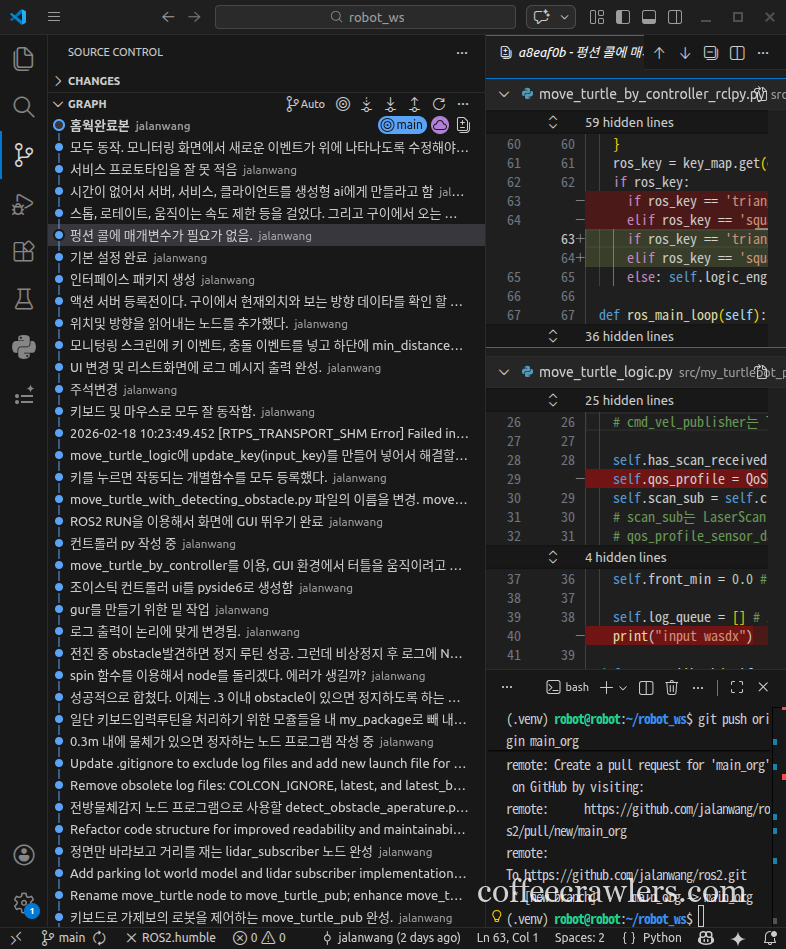Click the main branch in status bar
Screen dimensions: 786x949
(x=62, y=938)
